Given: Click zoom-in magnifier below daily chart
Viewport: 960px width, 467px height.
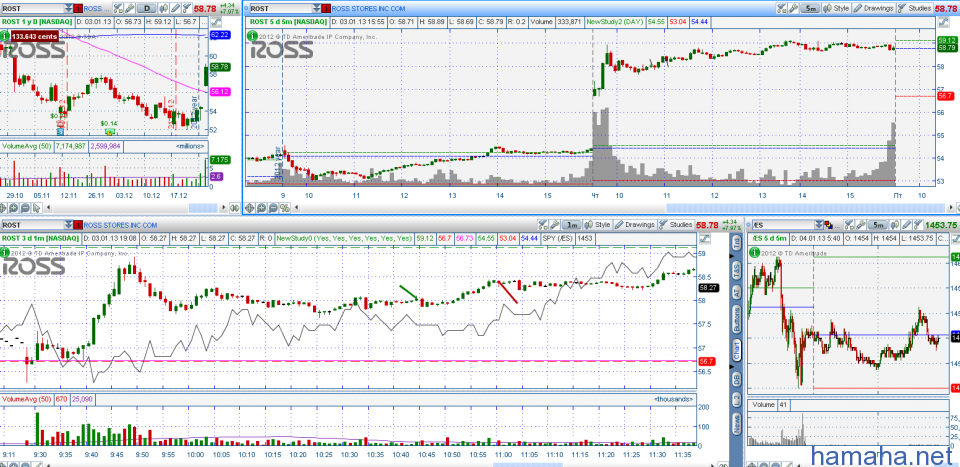Looking at the screenshot, I should (13, 208).
